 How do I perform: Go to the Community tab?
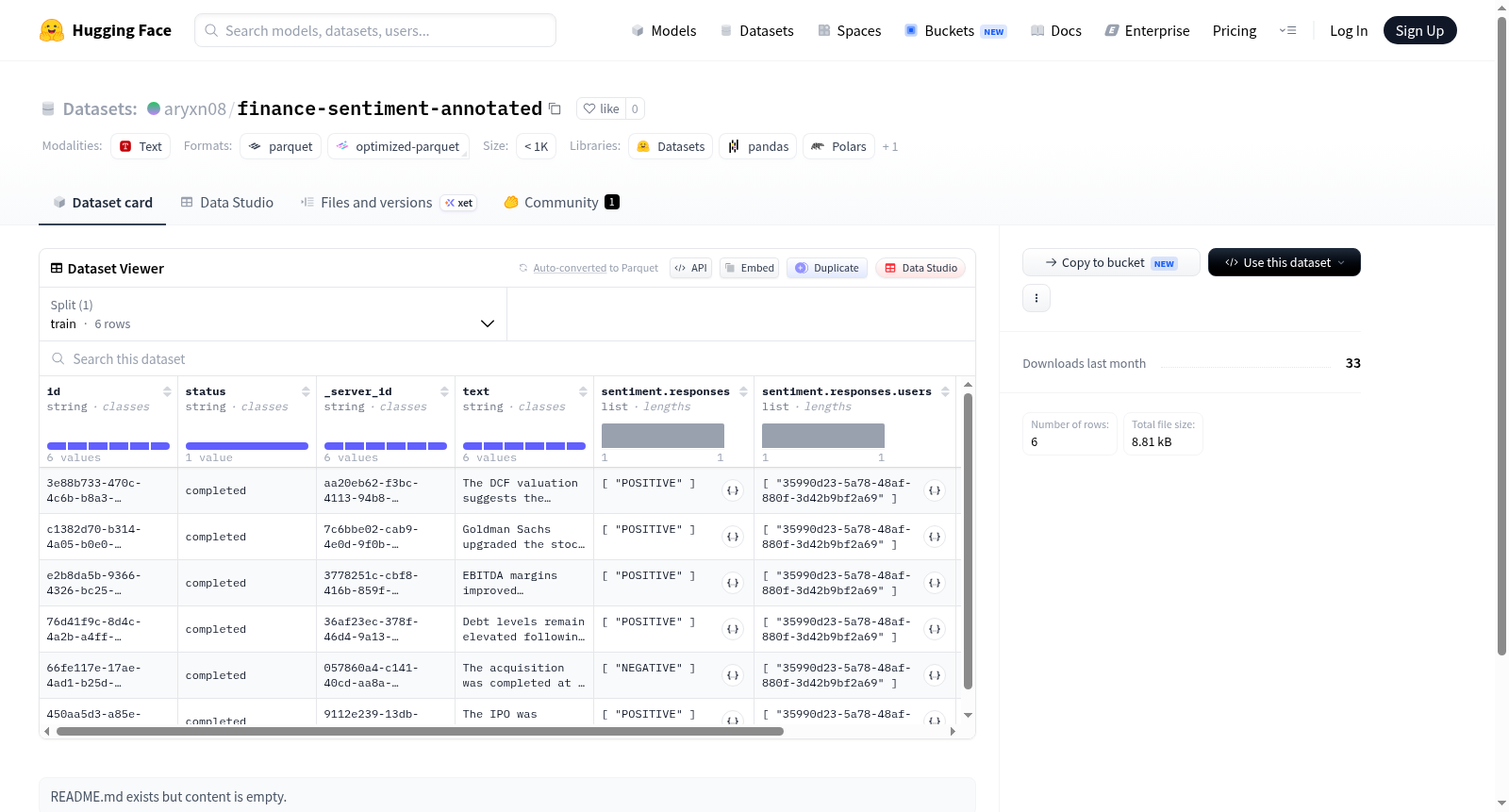(562, 202)
